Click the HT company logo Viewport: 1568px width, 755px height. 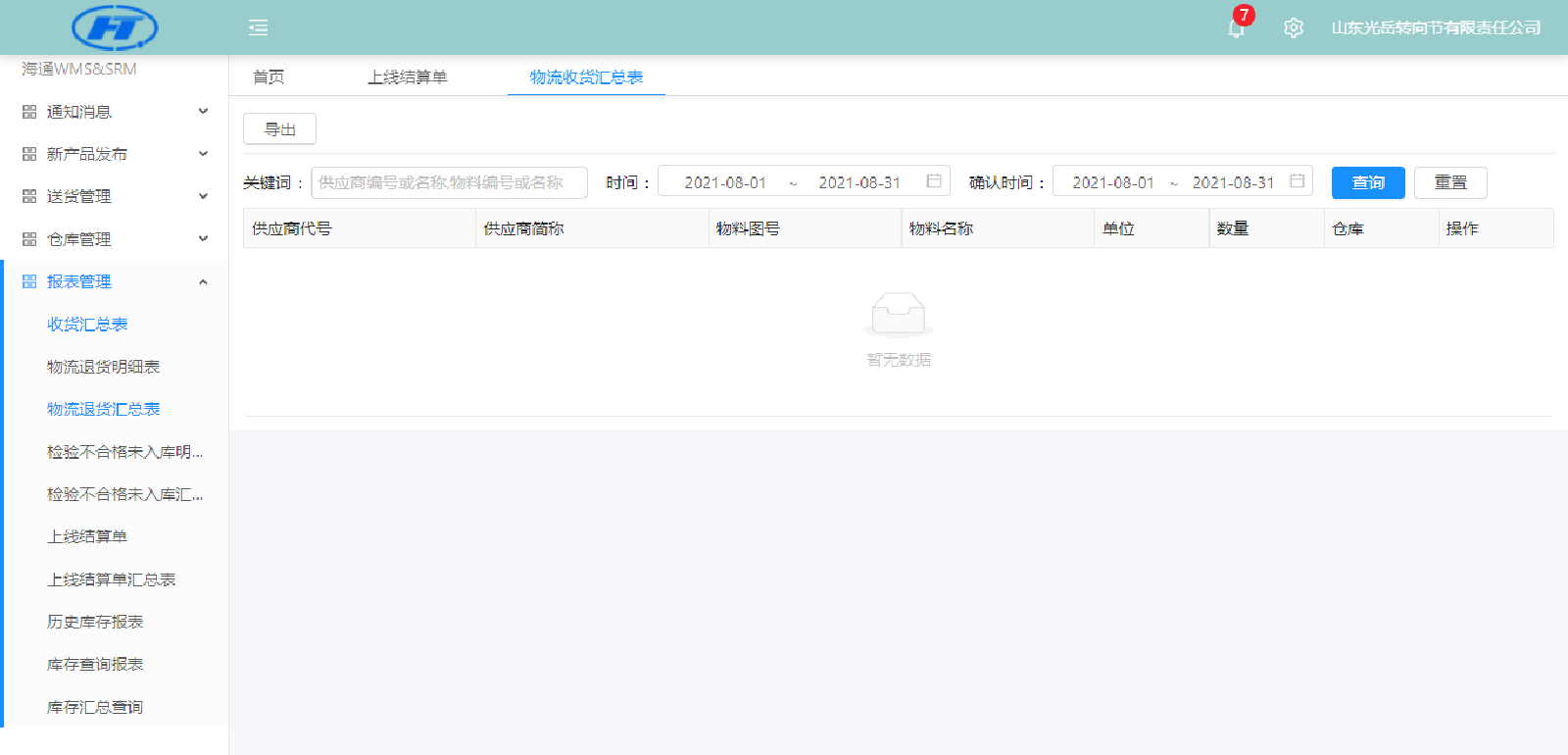[115, 27]
